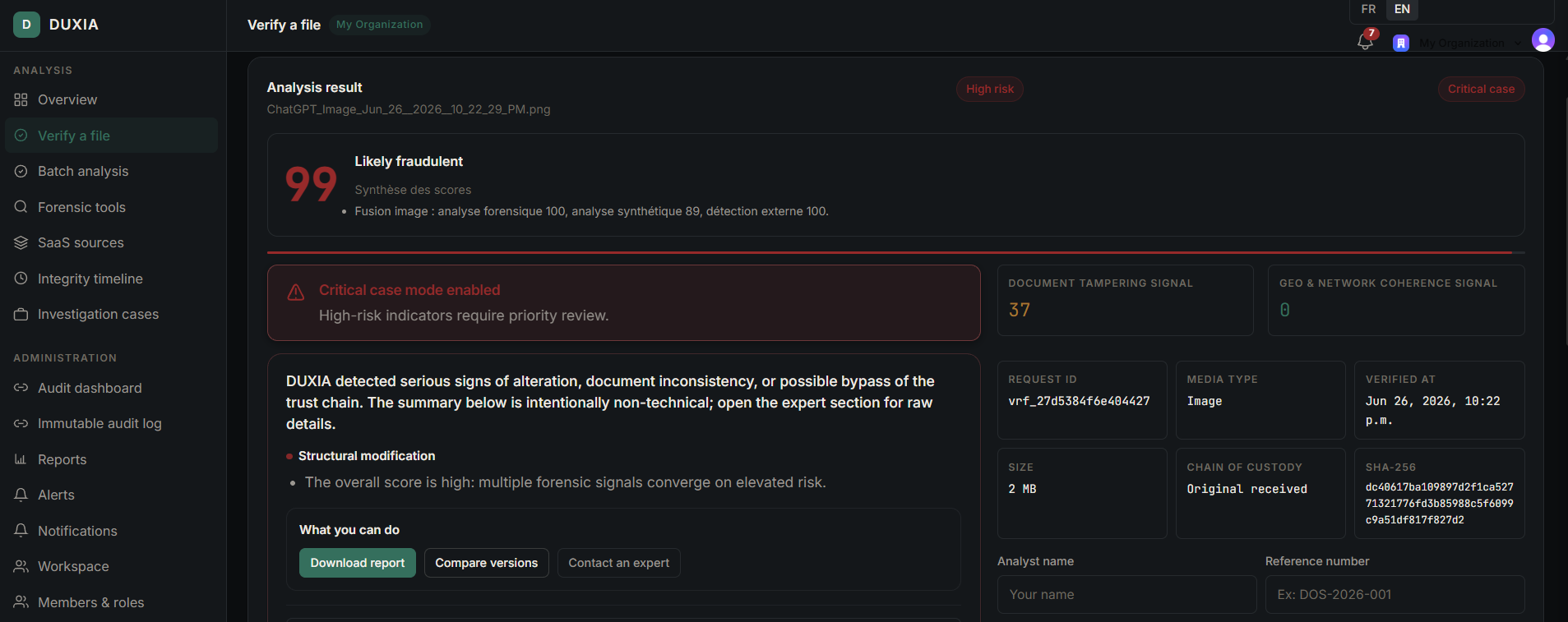Expand the My Organization switcher in header
Image resolution: width=1568 pixels, height=622 pixels.
point(1470,43)
